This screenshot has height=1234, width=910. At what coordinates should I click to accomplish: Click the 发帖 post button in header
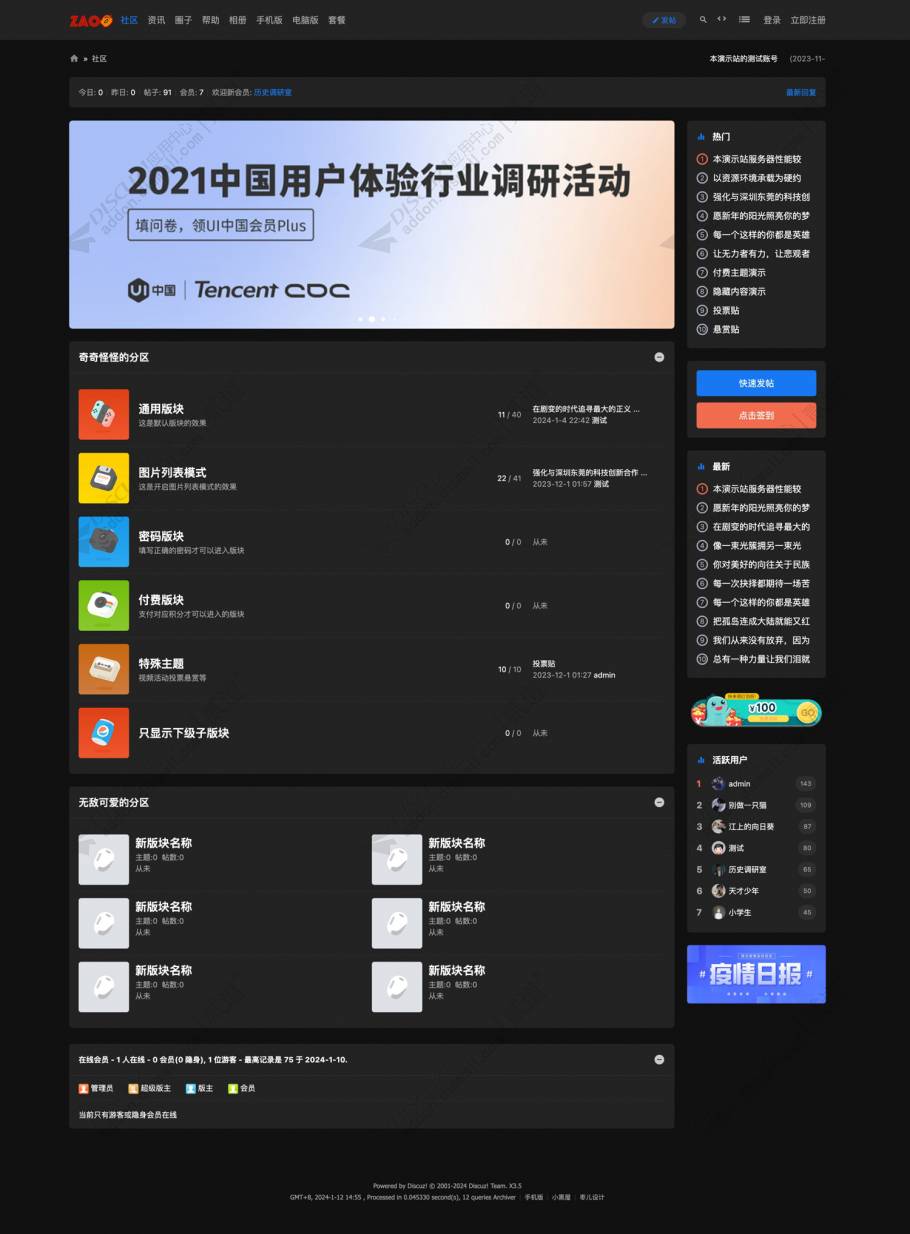tap(664, 20)
